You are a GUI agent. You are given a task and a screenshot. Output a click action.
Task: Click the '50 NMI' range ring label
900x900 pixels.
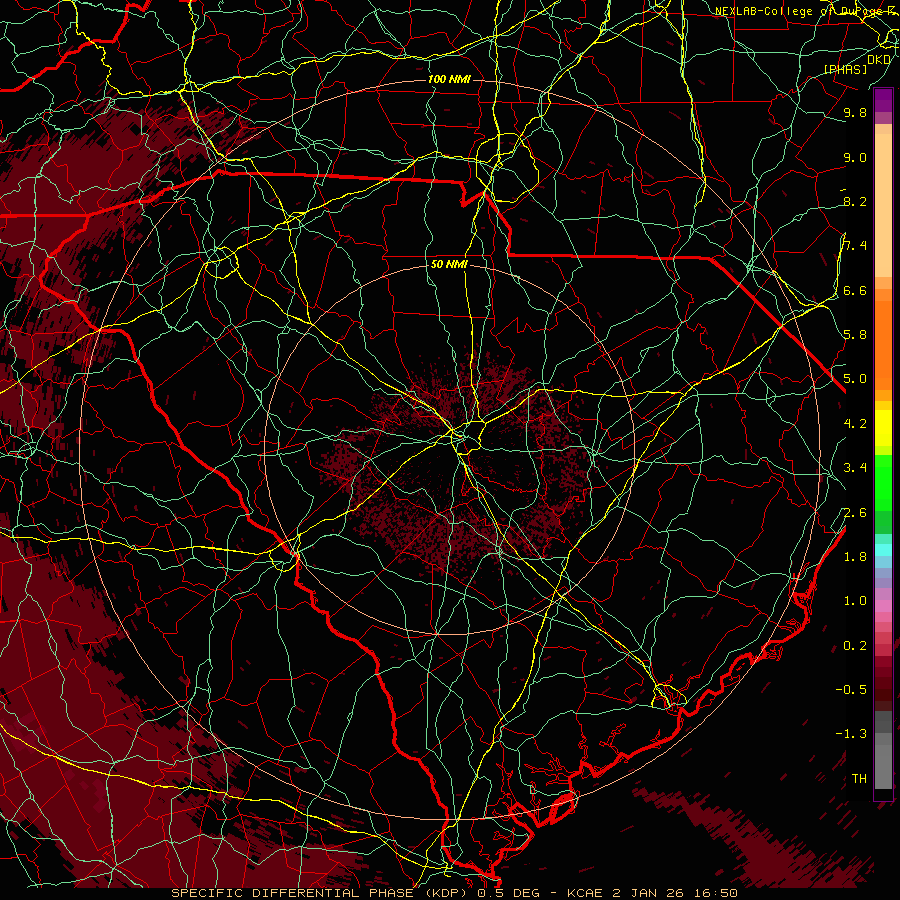click(x=449, y=264)
